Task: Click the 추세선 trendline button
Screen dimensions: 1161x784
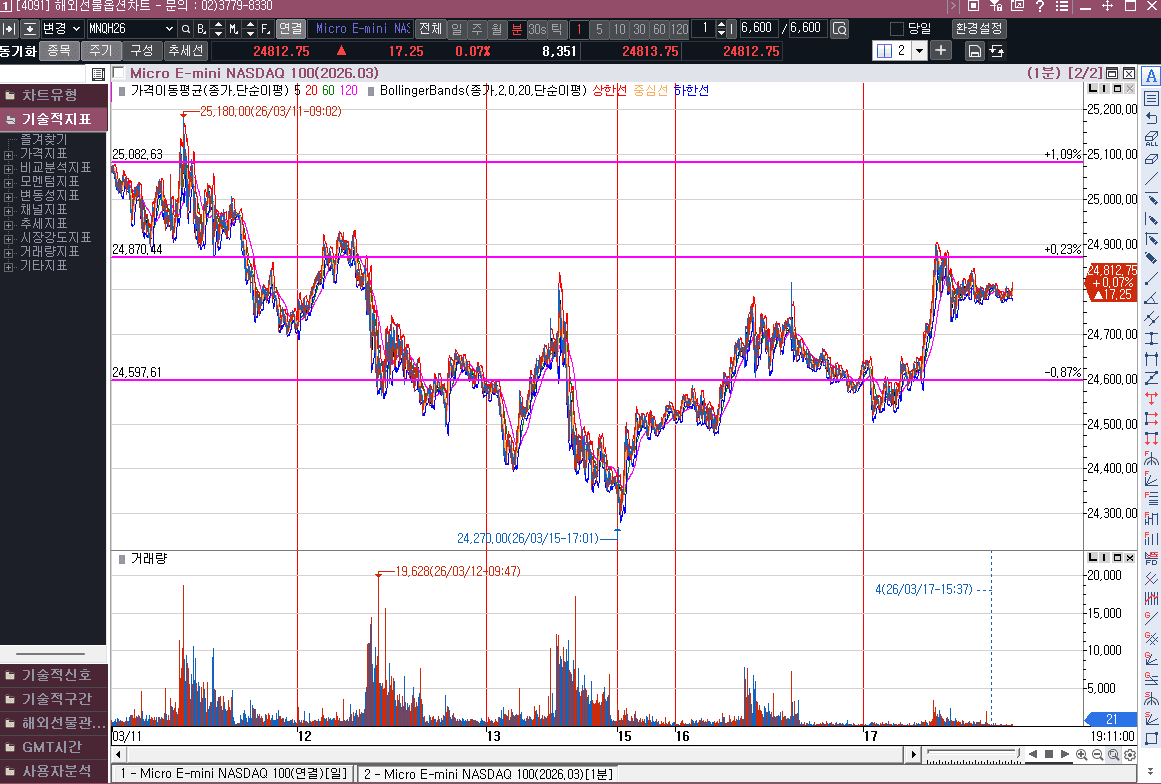Action: pyautogui.click(x=185, y=50)
